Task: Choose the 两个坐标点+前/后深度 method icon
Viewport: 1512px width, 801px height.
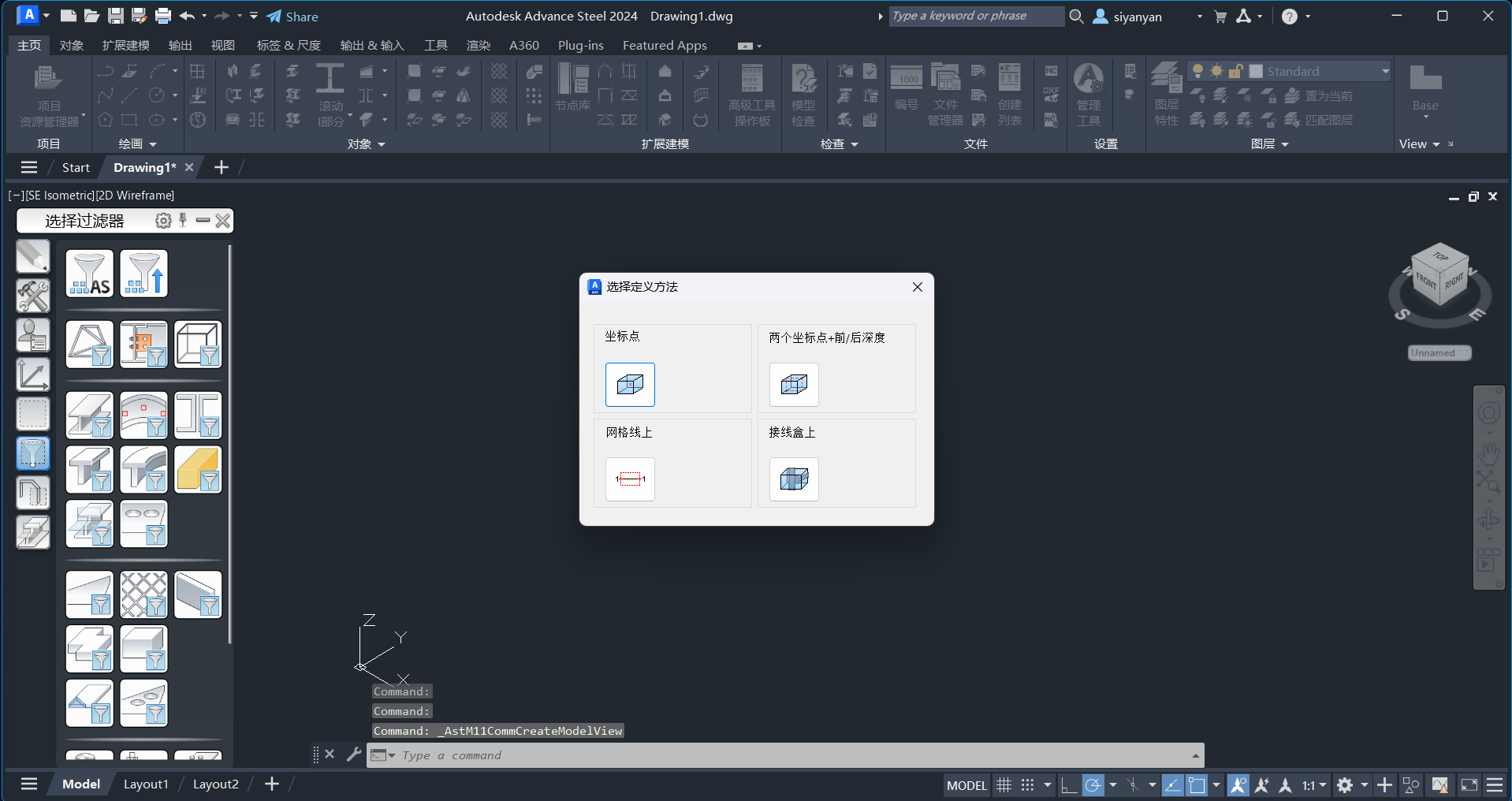Action: (794, 385)
